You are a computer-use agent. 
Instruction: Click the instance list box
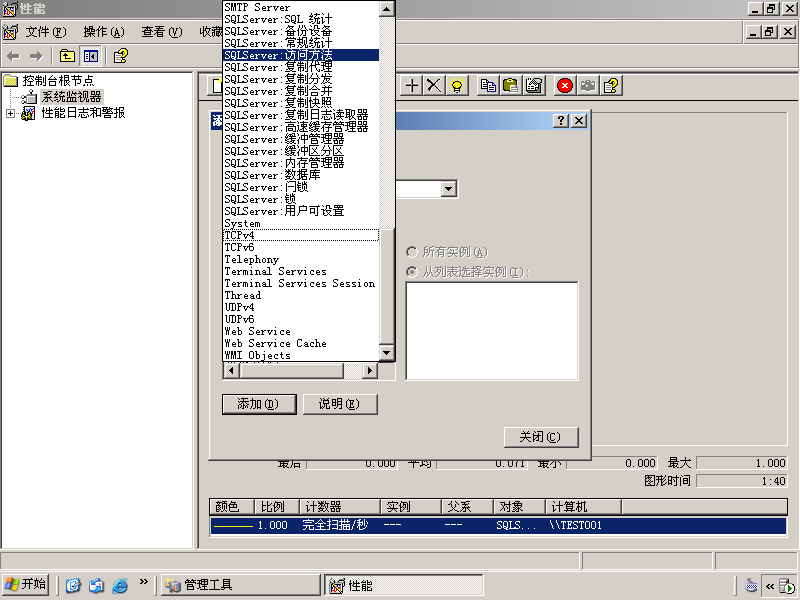[x=492, y=331]
